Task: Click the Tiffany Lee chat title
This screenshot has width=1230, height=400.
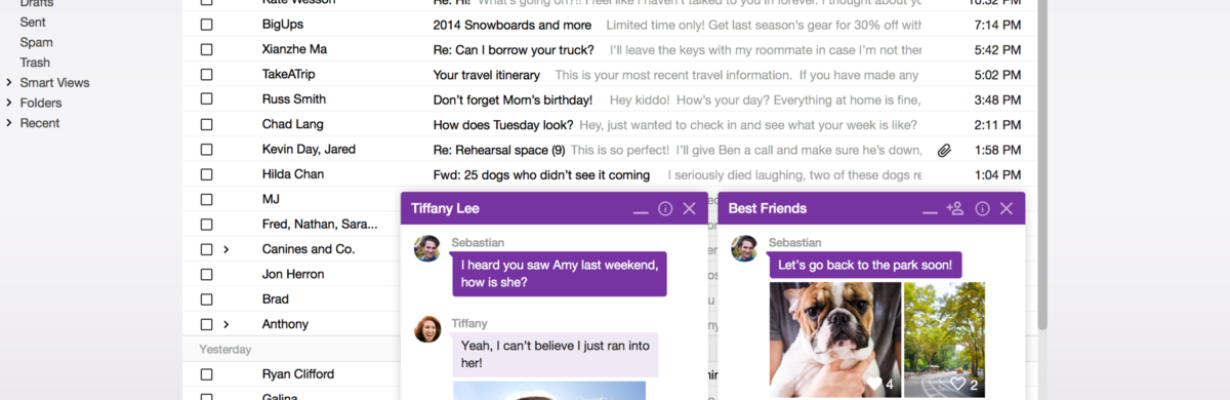Action: coord(445,209)
